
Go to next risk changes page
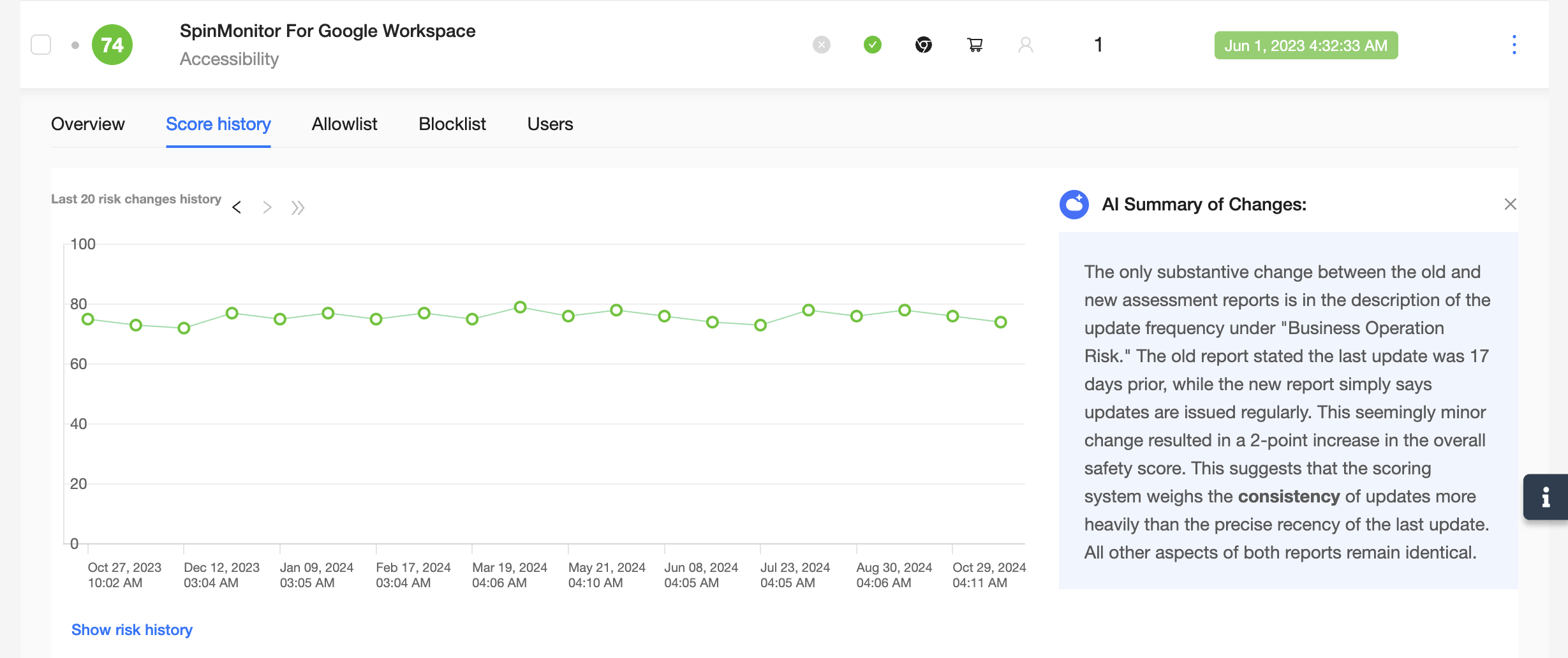(x=267, y=208)
